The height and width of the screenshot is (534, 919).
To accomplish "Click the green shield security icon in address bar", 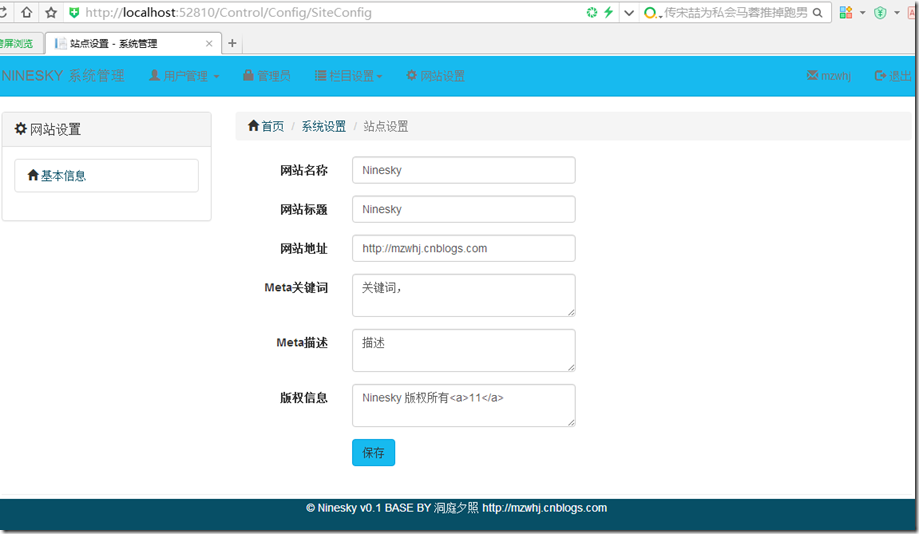I will 74,13.
